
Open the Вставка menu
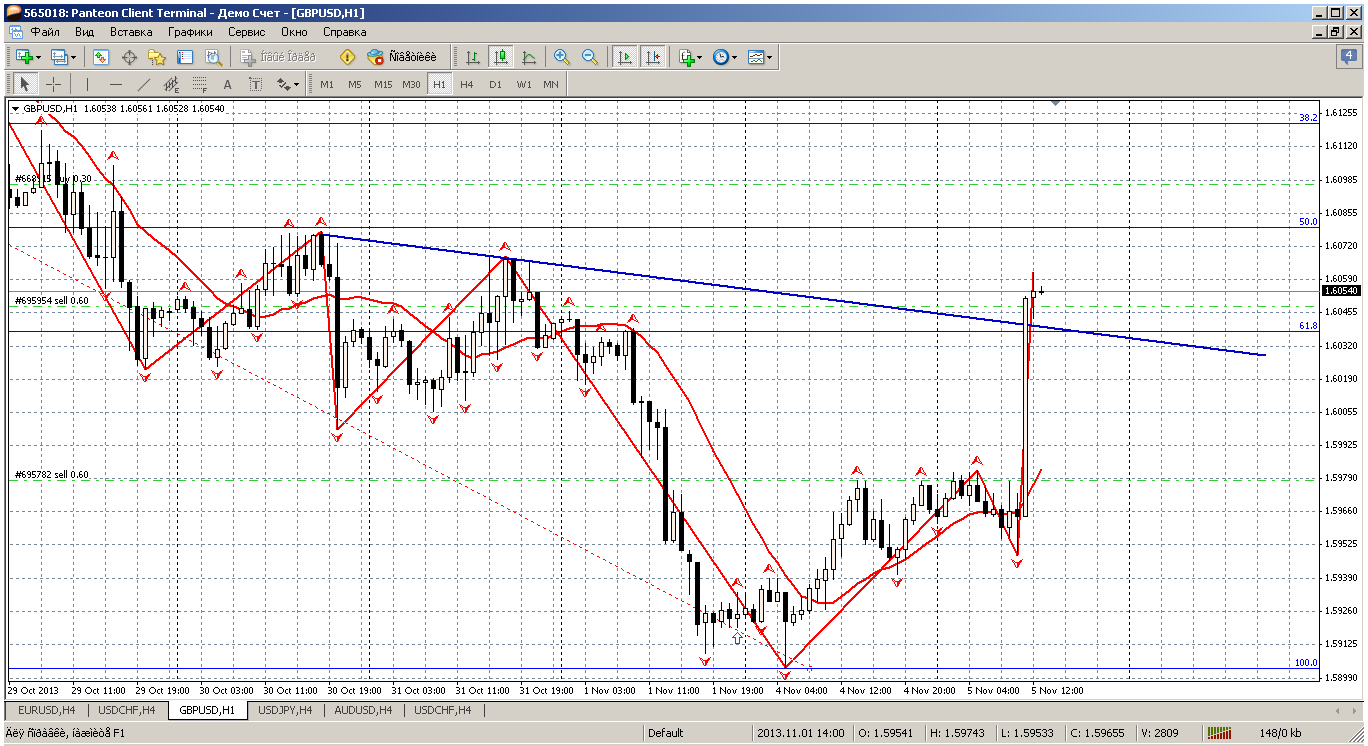click(x=131, y=32)
